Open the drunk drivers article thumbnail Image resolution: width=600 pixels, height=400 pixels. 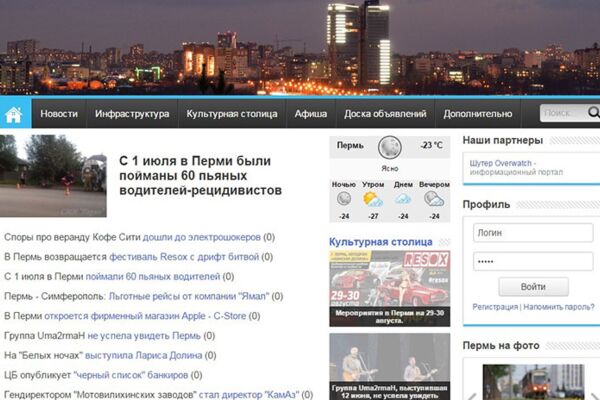[53, 176]
